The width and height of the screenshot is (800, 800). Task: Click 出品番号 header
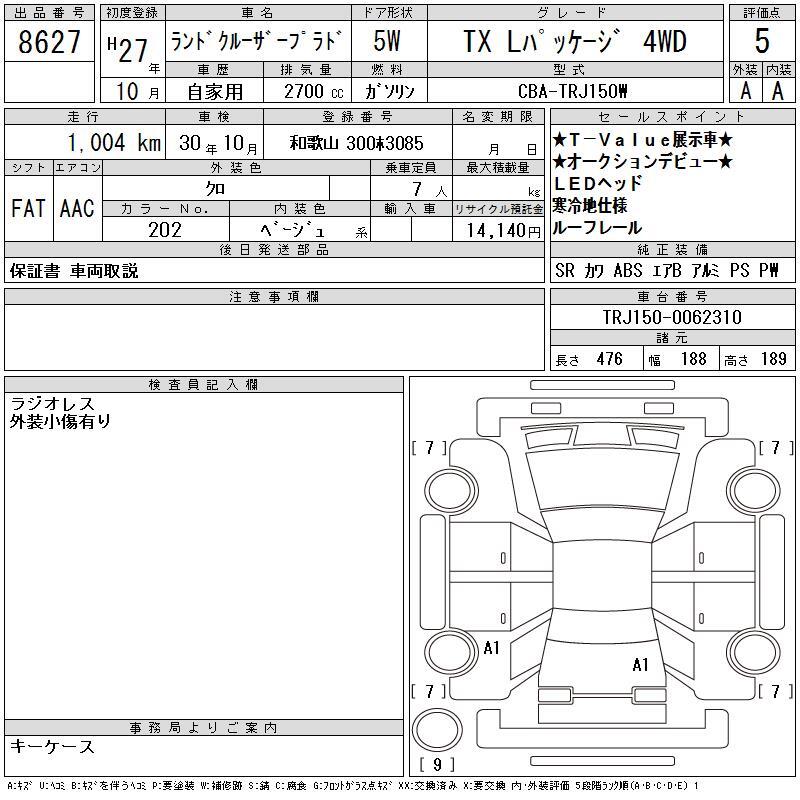click(49, 13)
